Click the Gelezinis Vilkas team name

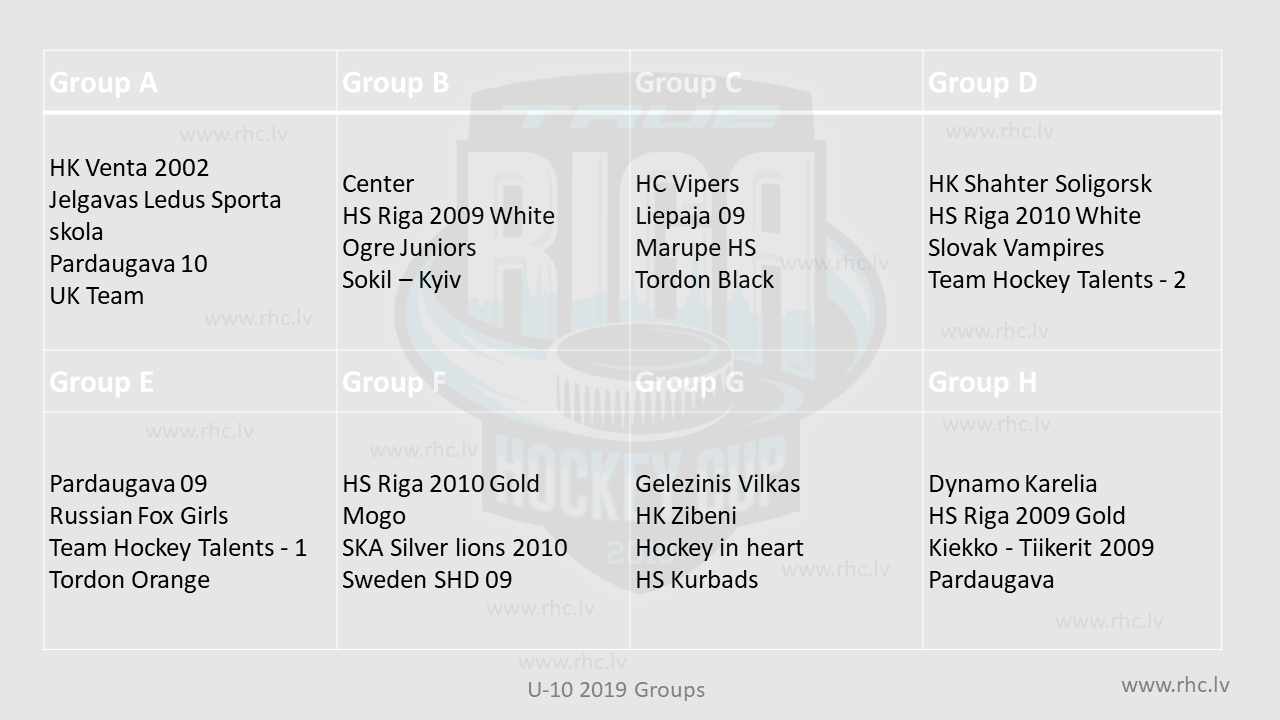click(717, 484)
